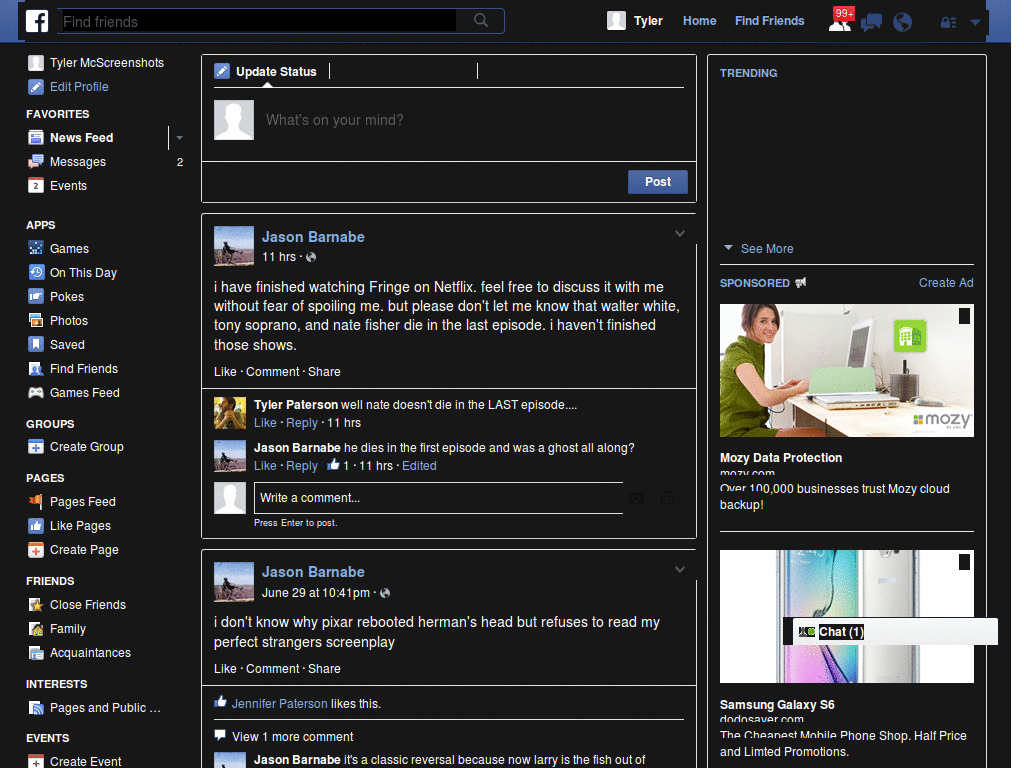Click the Find friends search field
The height and width of the screenshot is (768, 1024).
(x=257, y=21)
